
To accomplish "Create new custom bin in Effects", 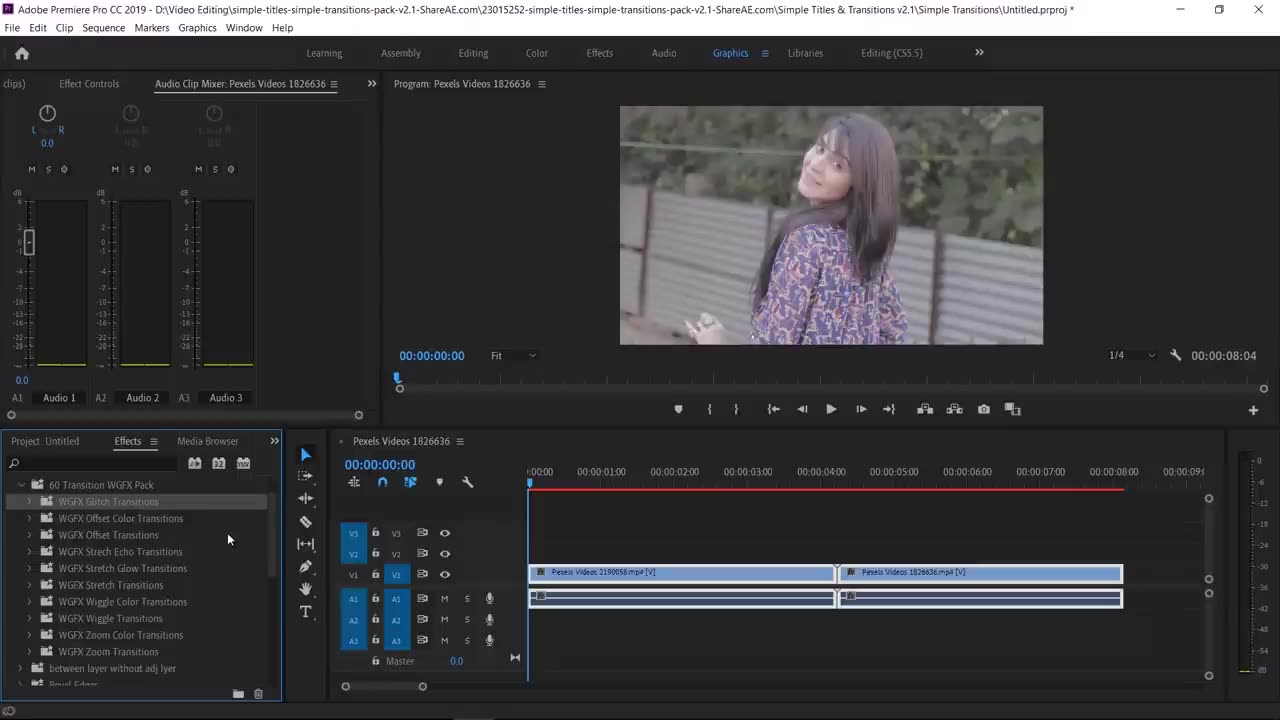I will coord(238,694).
